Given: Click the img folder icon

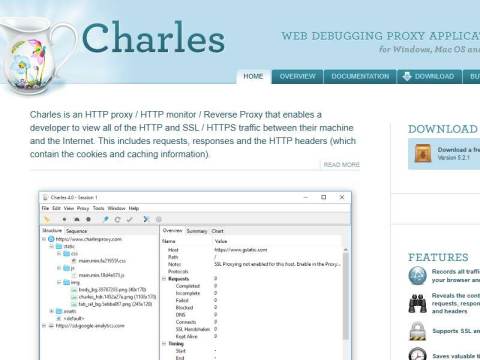Looking at the screenshot, I should point(67,282).
